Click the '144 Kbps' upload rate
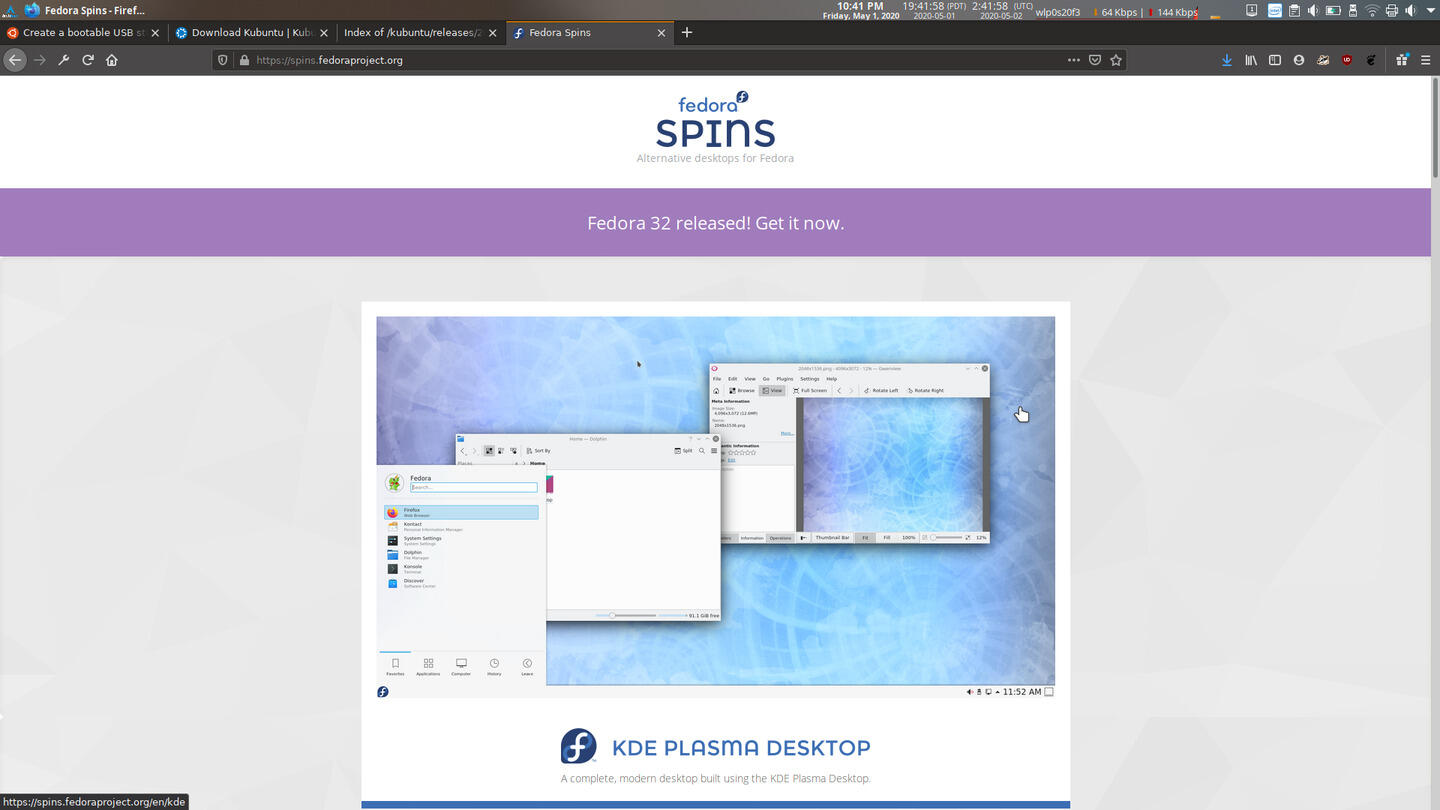This screenshot has height=810, width=1440. click(1177, 12)
